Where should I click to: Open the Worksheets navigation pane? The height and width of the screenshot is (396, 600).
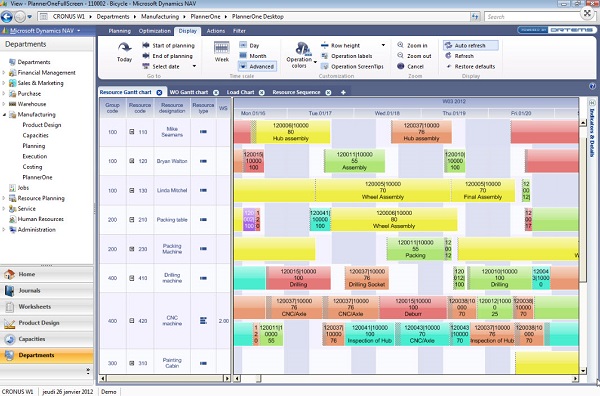point(46,306)
